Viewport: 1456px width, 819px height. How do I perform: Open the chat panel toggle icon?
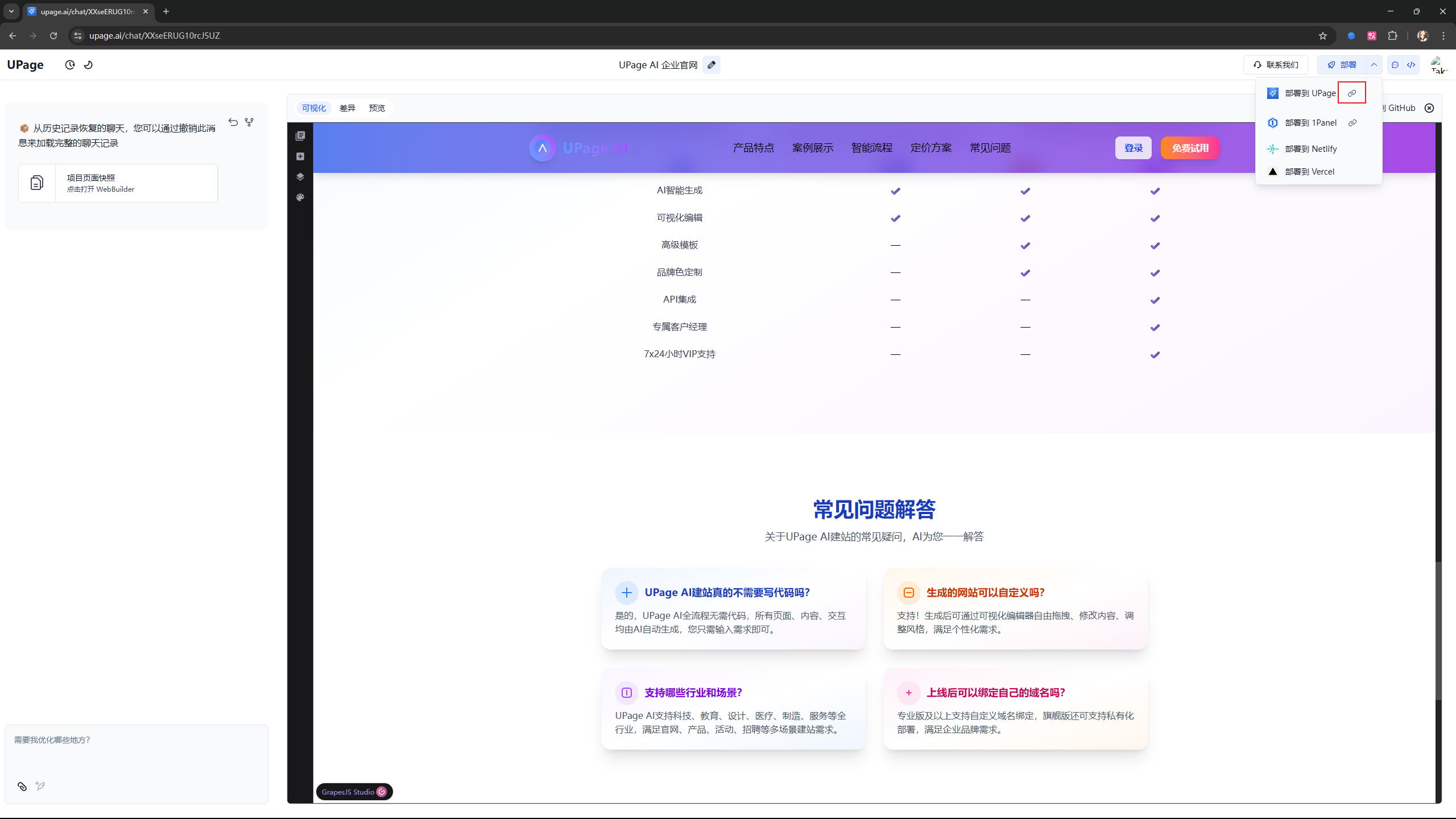point(1395,65)
